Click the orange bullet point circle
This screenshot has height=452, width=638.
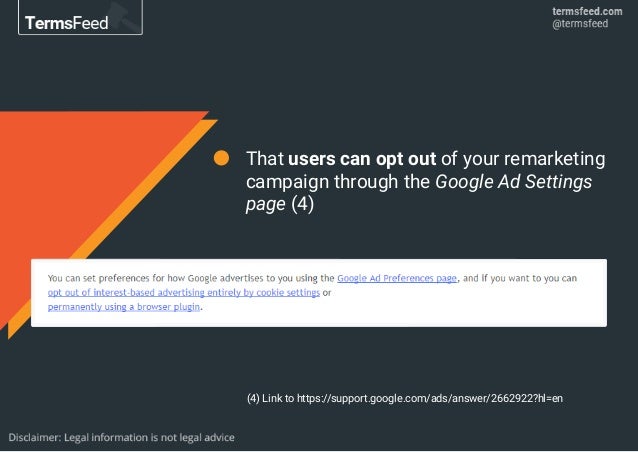223,160
